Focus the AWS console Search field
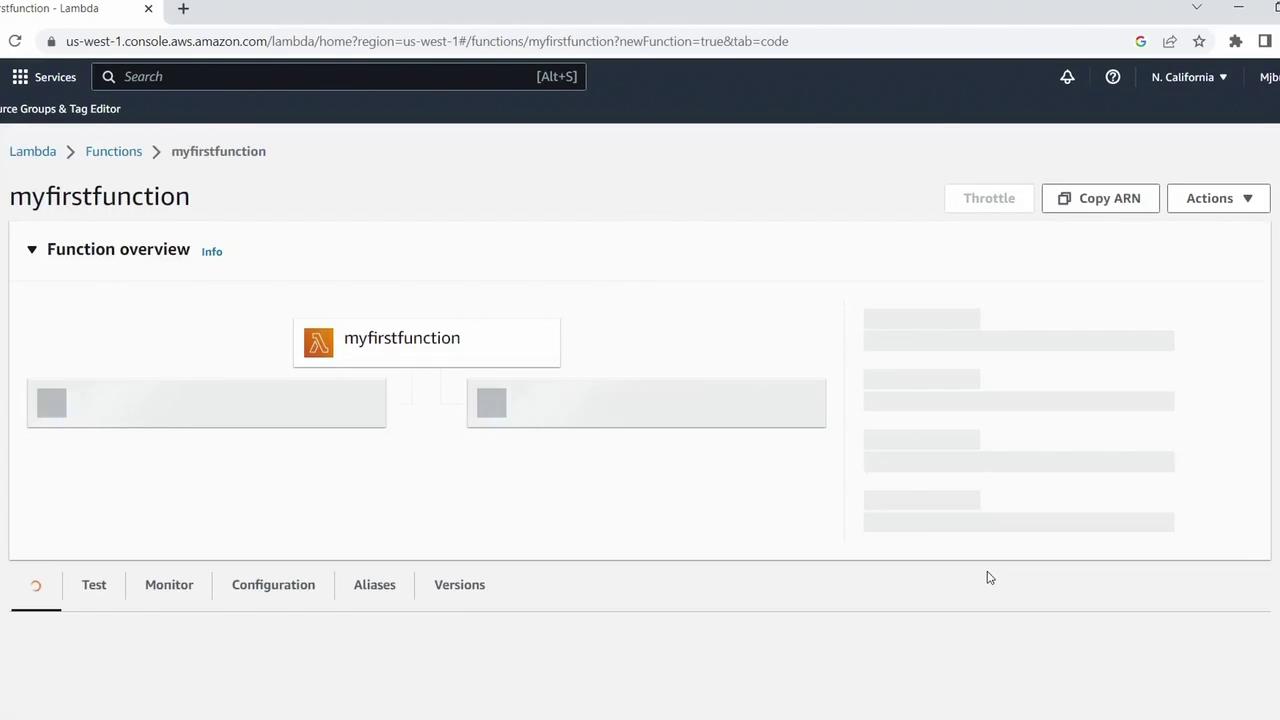This screenshot has width=1280, height=720. [339, 77]
